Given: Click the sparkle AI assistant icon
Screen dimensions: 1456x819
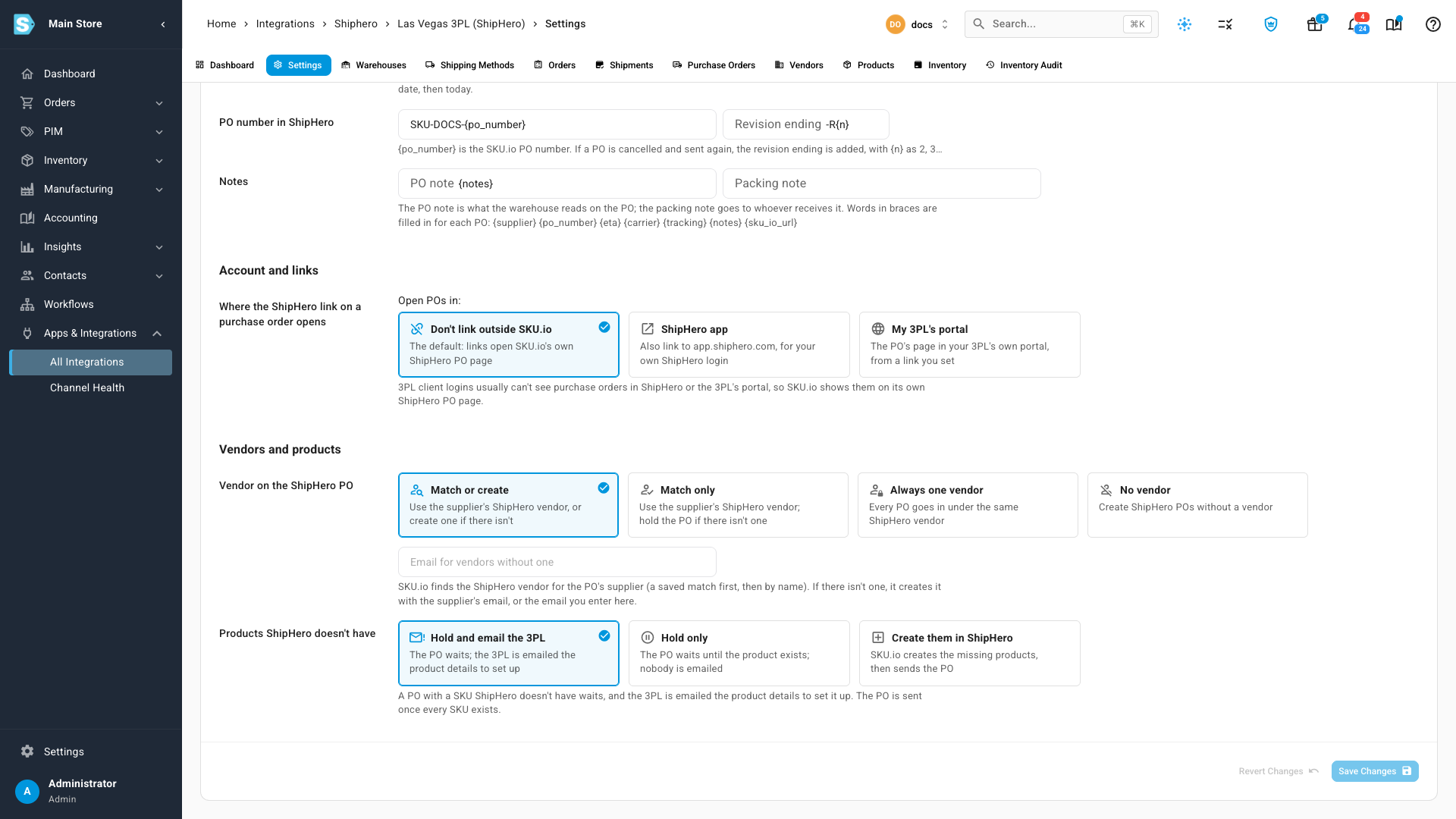Looking at the screenshot, I should click(x=1185, y=24).
